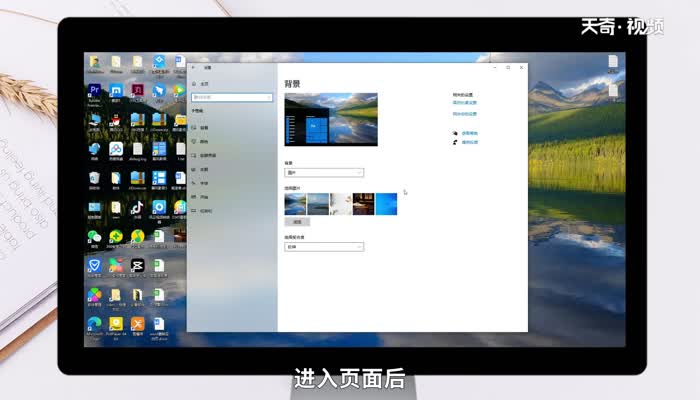Launch the DingTalk blue wing icon

pos(159,91)
